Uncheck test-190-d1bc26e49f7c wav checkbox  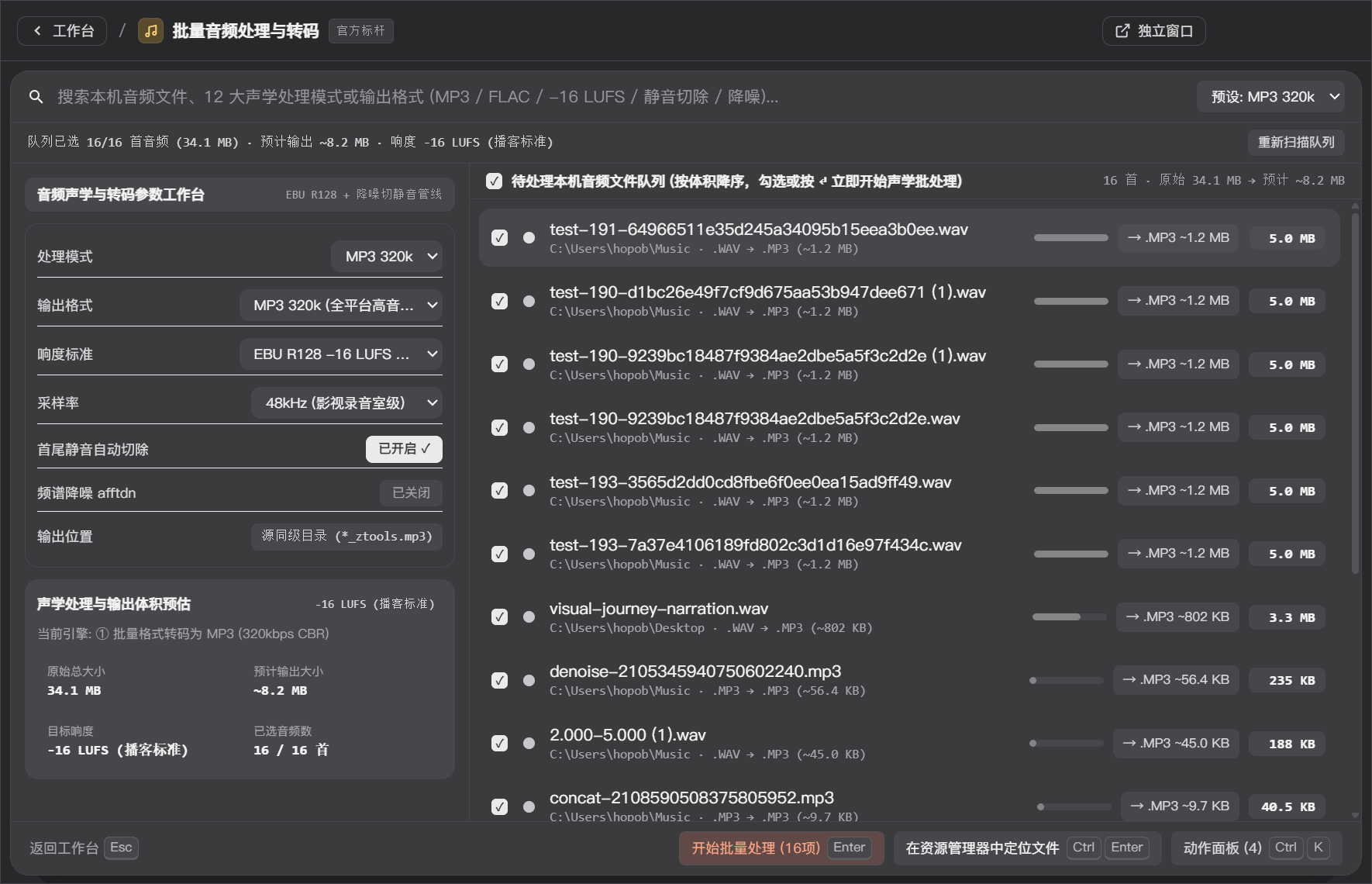click(x=500, y=301)
